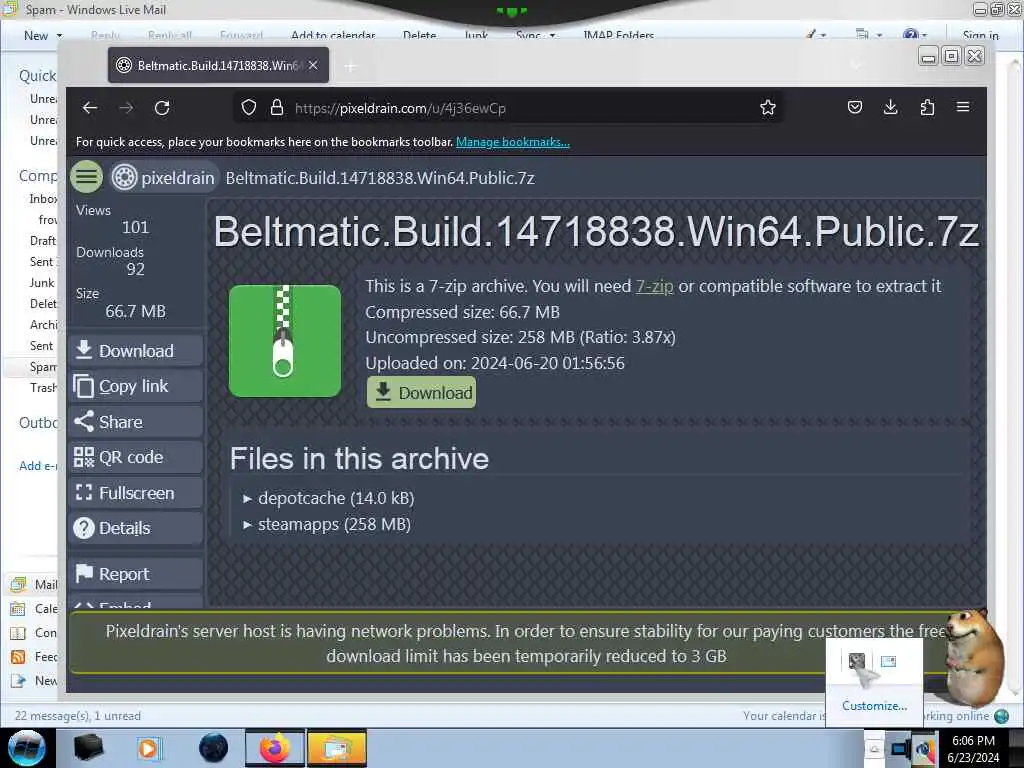Open New dropdown in Windows Live Mail
Viewport: 1024px width, 768px height.
[x=42, y=35]
